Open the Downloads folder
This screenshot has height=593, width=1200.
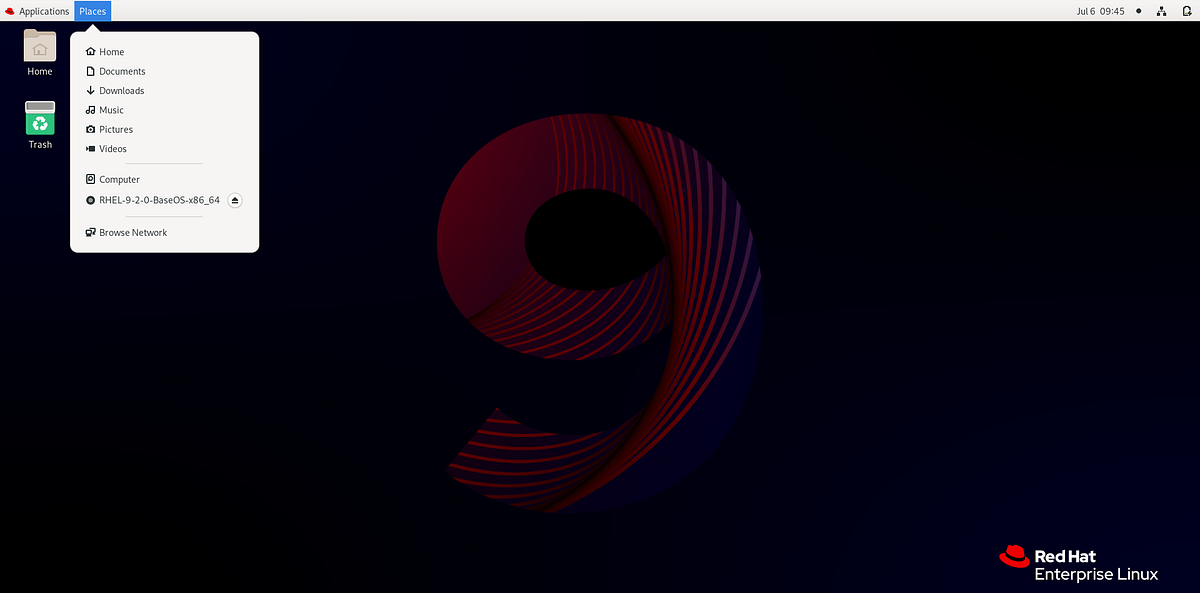click(x=121, y=90)
